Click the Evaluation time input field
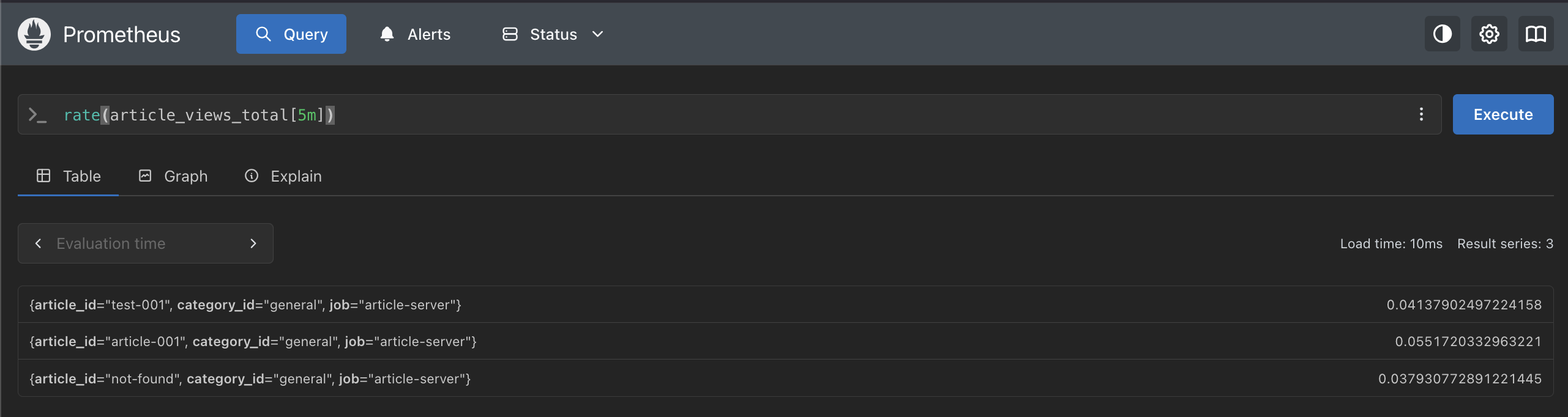Screen dimensions: 1568x417 tap(146, 243)
